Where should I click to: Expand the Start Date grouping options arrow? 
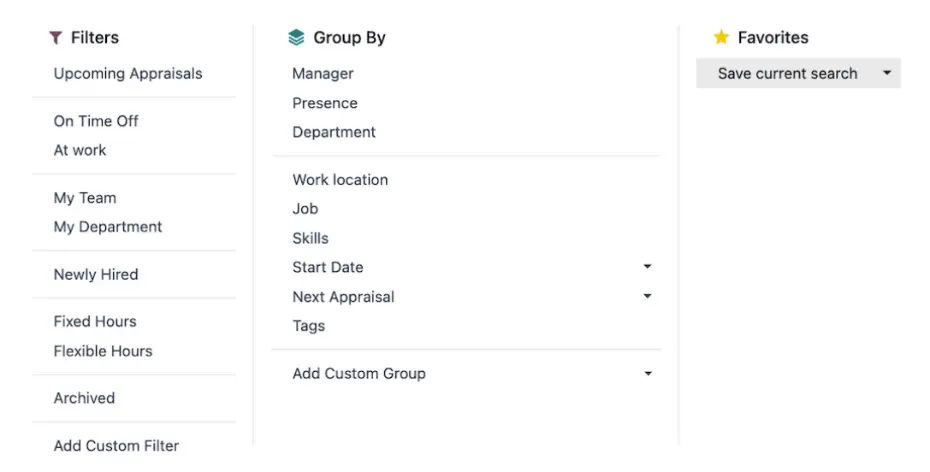click(x=647, y=267)
